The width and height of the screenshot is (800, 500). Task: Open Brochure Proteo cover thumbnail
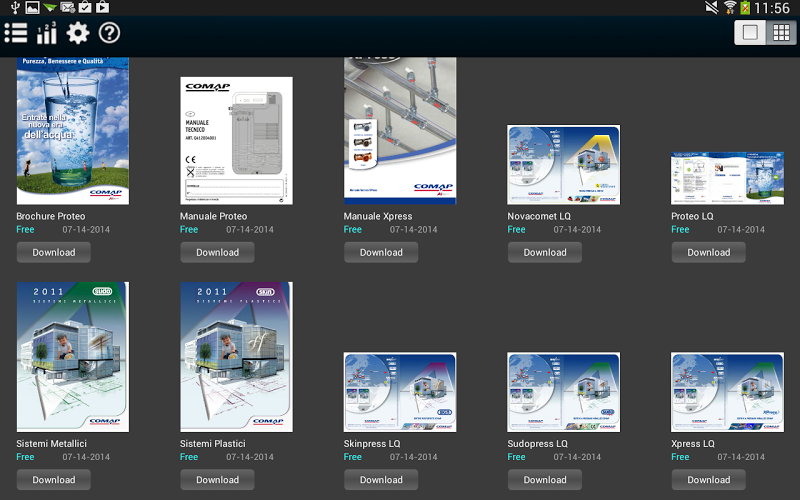73,131
